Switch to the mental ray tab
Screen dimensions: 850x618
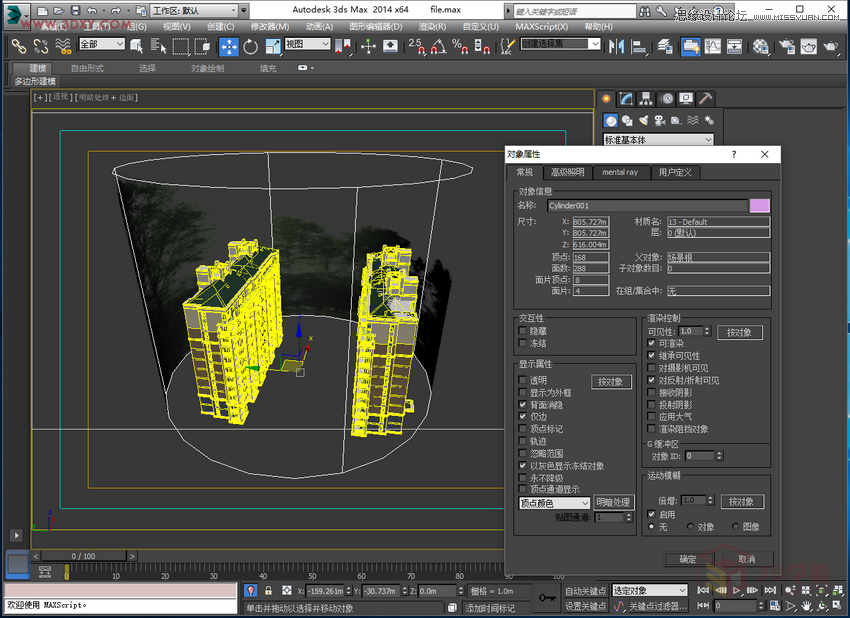[x=622, y=173]
